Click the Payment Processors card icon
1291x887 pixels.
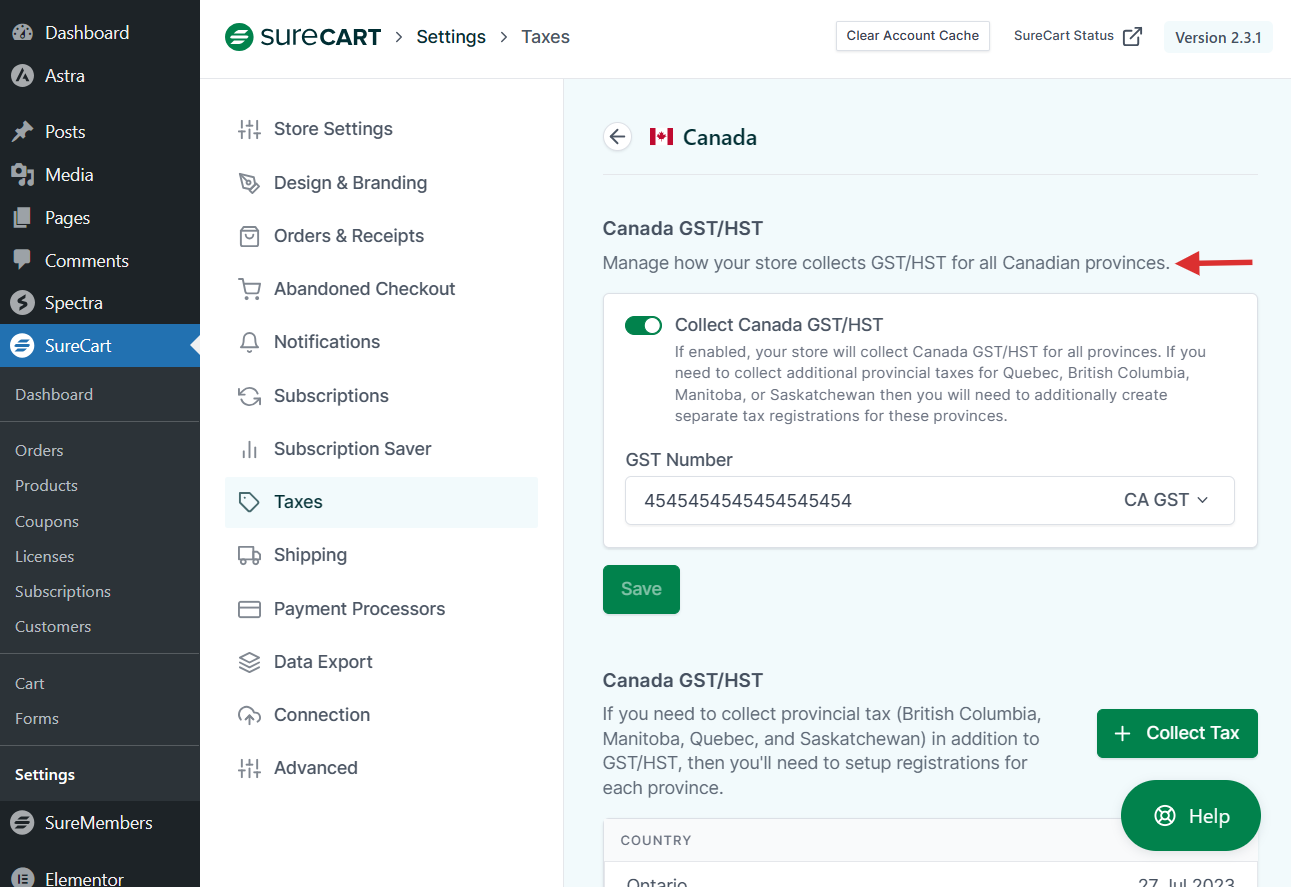(249, 609)
